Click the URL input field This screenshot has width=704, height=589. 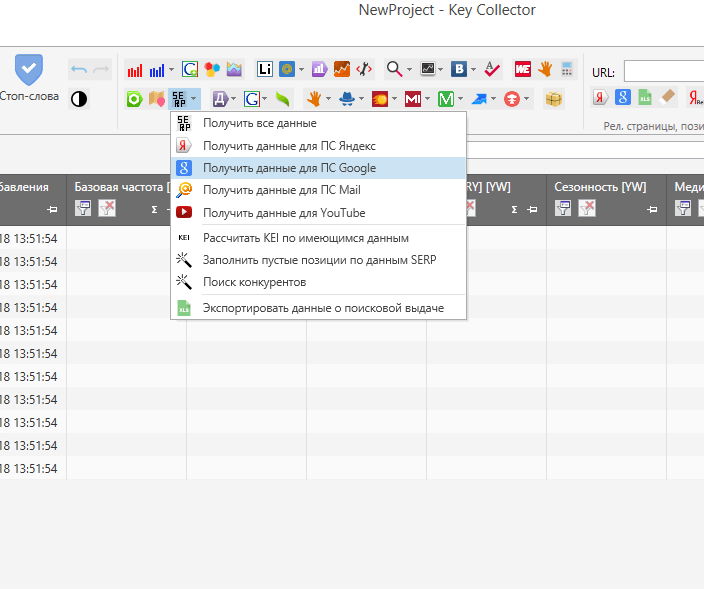663,72
